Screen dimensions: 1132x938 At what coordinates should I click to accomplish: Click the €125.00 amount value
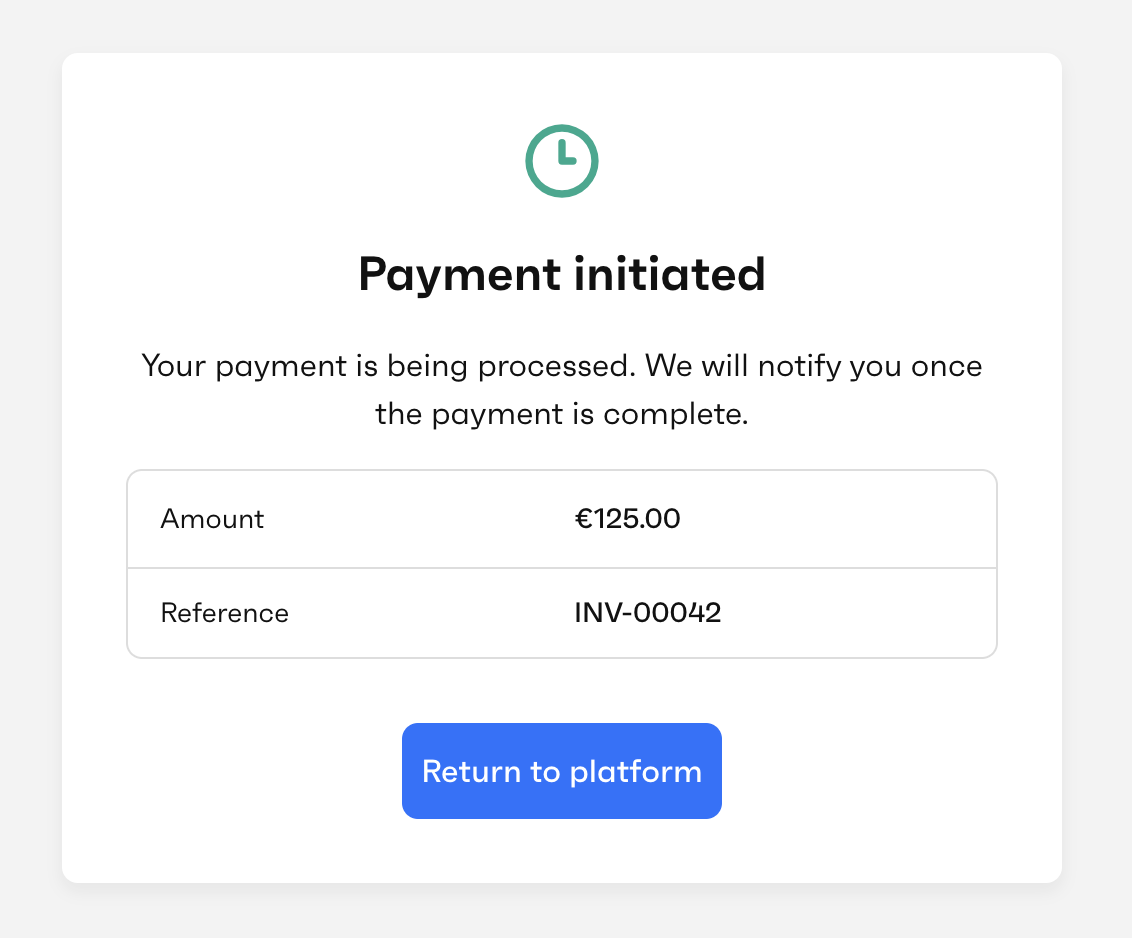(628, 519)
